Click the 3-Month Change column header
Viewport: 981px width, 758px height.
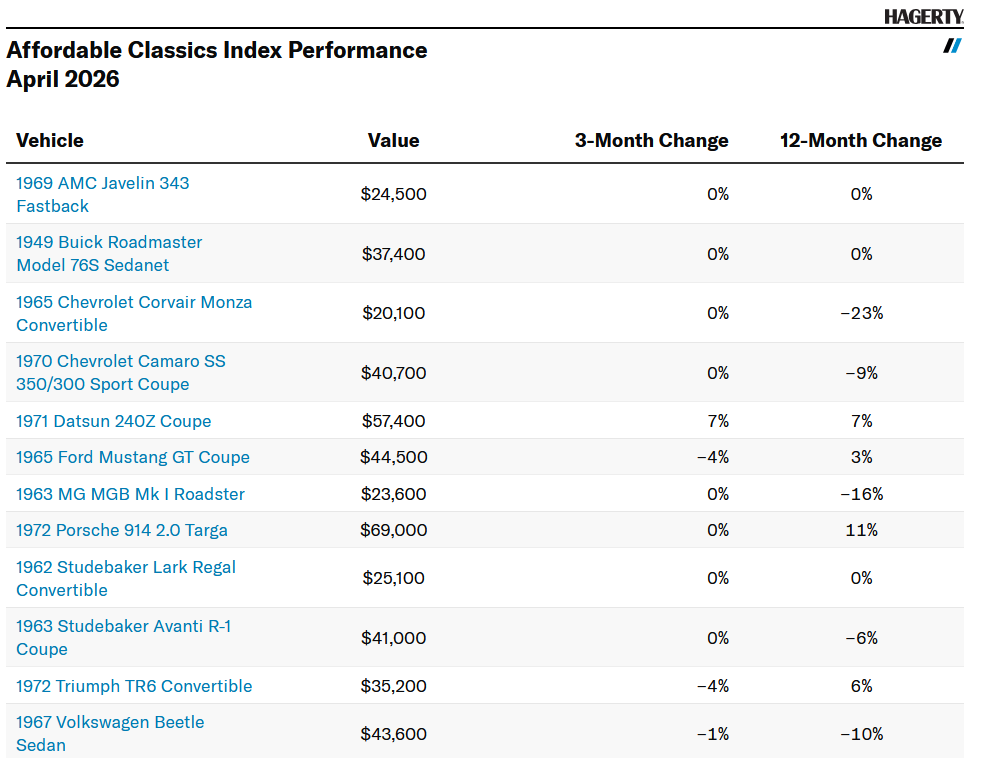pyautogui.click(x=651, y=140)
